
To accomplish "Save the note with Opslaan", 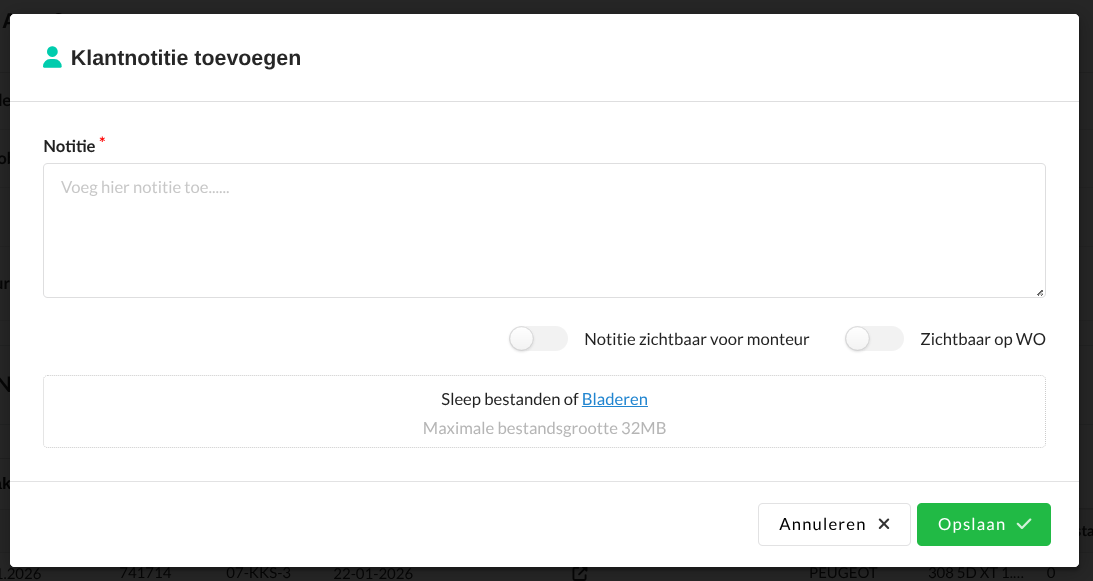I will coord(983,524).
